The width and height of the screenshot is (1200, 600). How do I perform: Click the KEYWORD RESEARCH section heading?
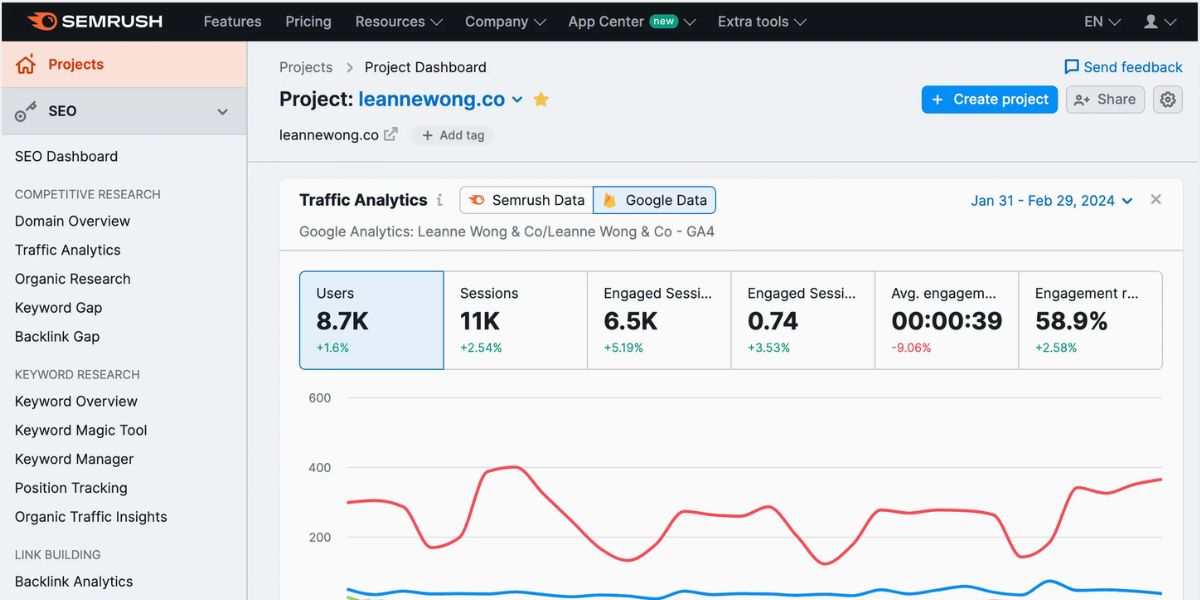77,374
